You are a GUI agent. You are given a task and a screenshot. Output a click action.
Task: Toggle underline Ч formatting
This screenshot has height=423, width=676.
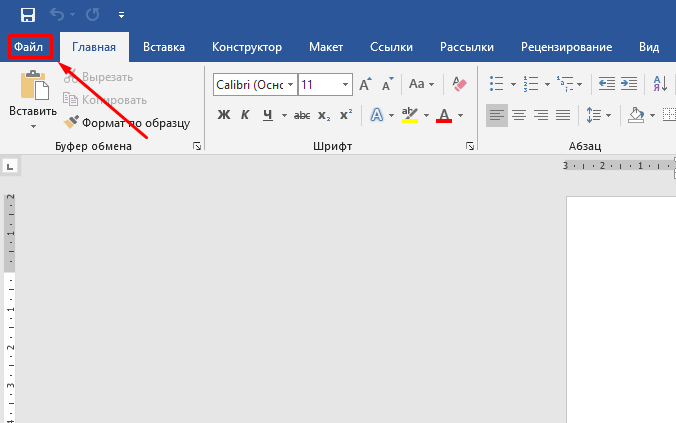coord(268,115)
